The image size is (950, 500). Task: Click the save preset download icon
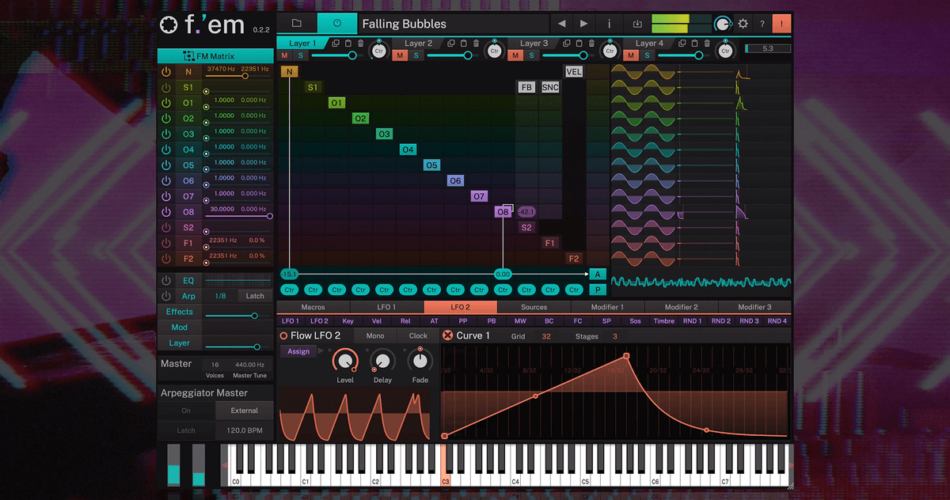637,24
